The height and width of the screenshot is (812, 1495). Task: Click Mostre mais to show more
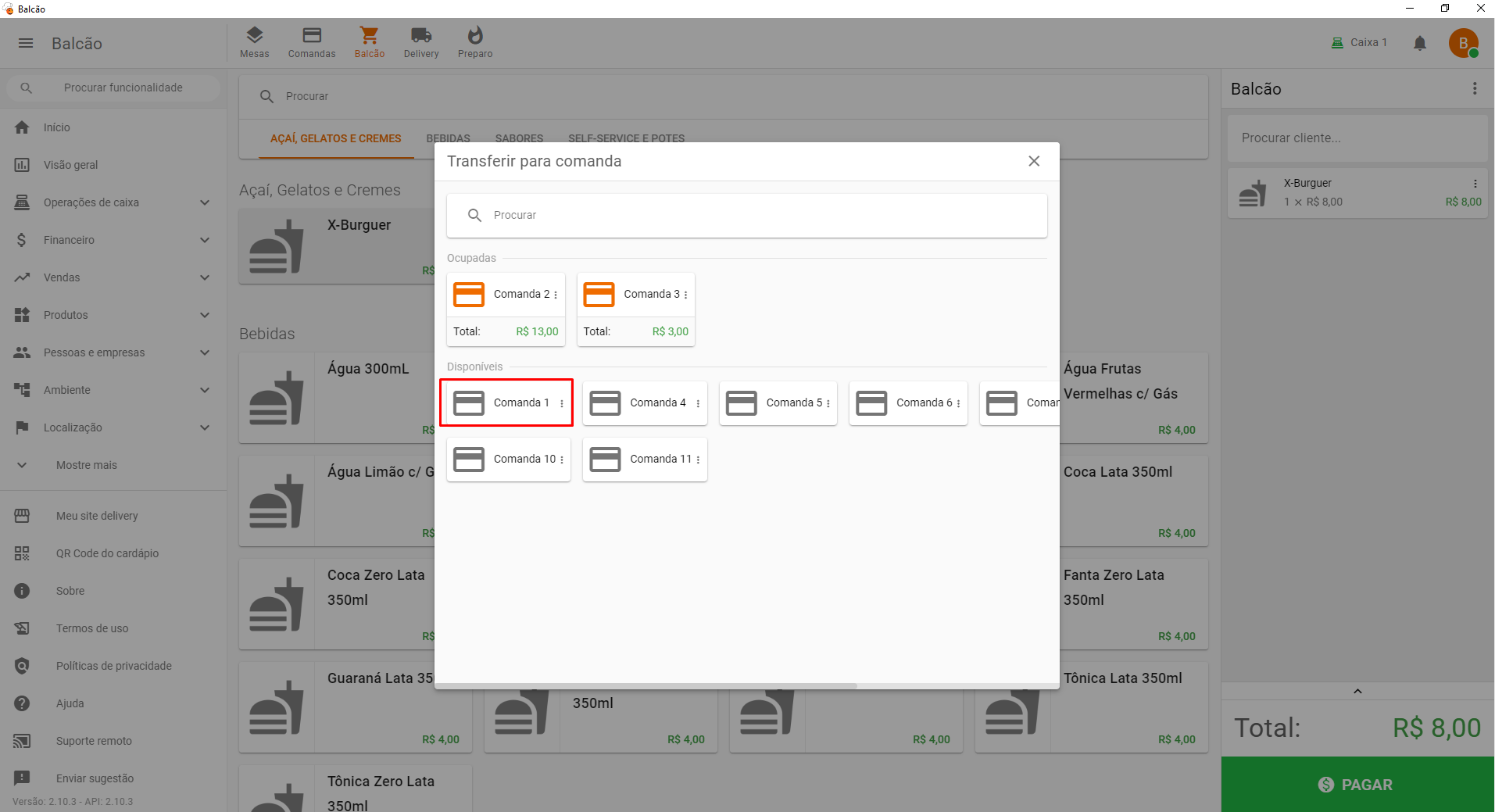pos(113,465)
